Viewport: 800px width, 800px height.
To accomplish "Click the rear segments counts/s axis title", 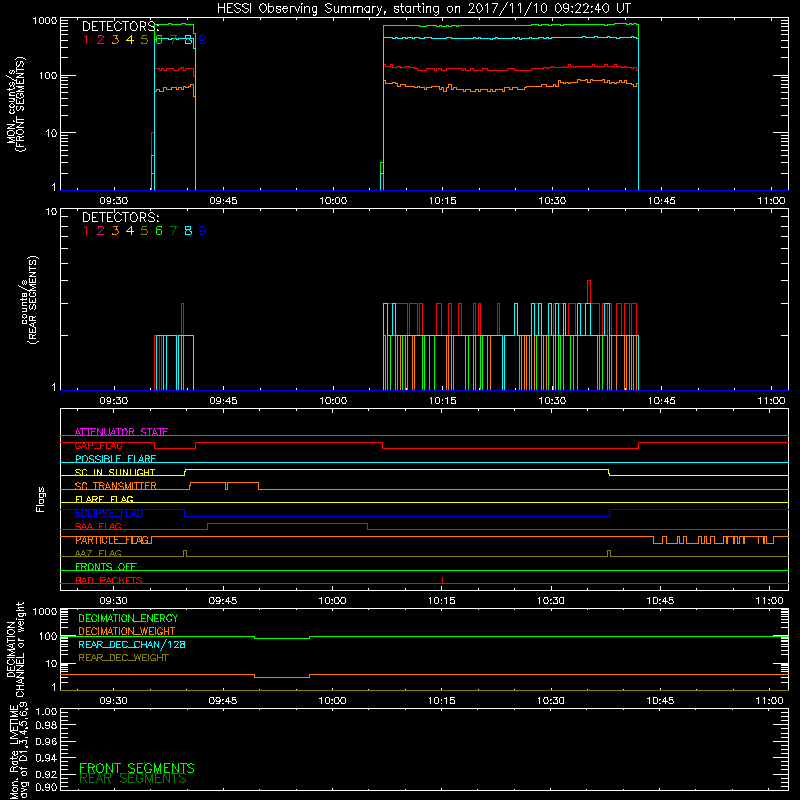I will point(29,300).
